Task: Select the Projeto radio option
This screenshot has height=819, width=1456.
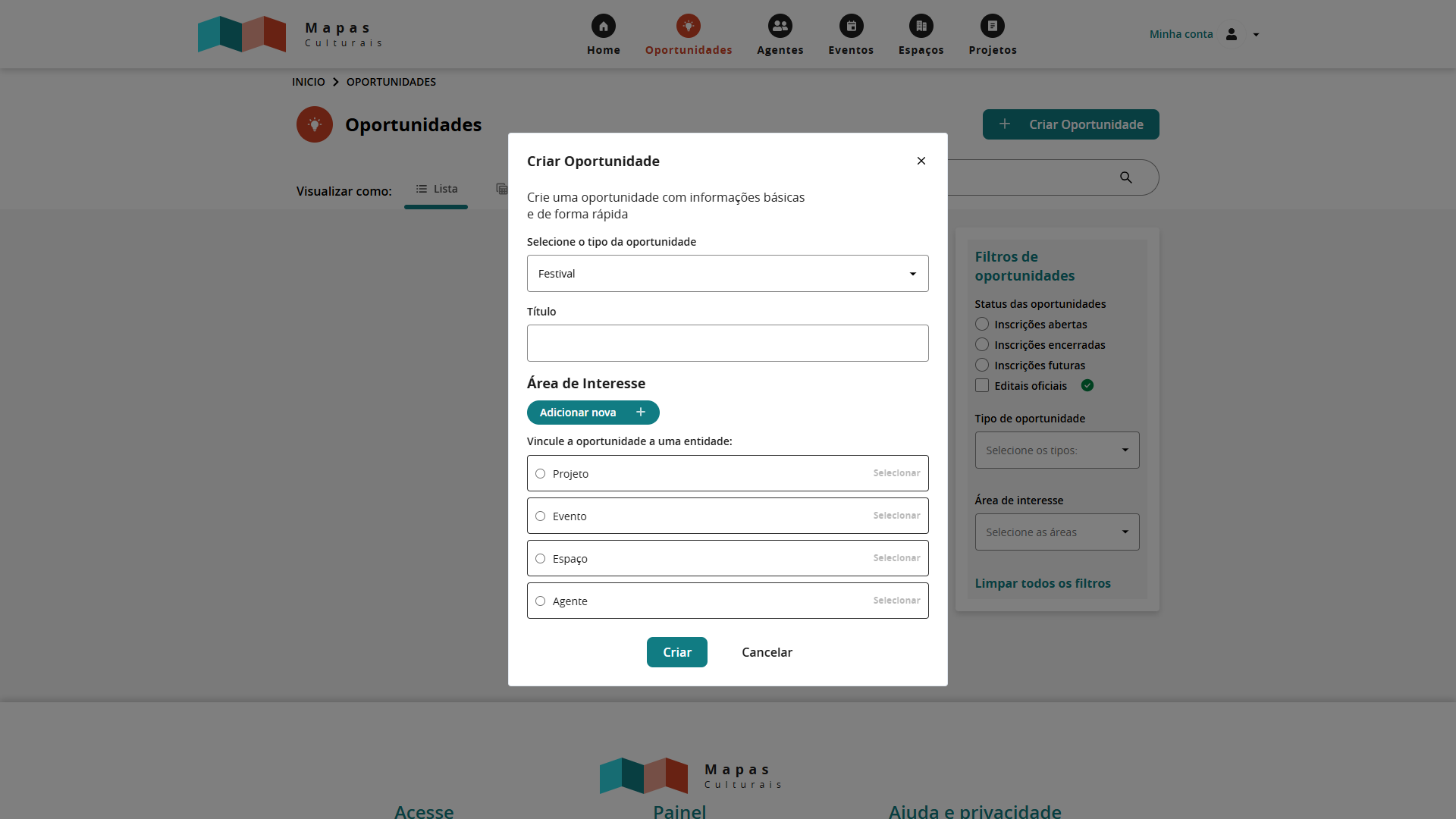Action: (x=540, y=474)
